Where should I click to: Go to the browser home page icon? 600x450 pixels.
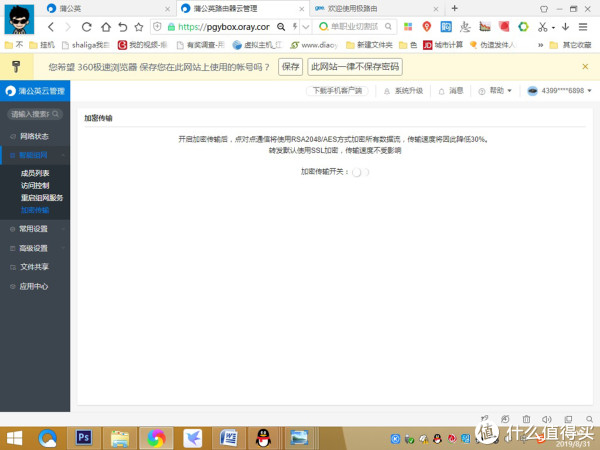tap(106, 27)
